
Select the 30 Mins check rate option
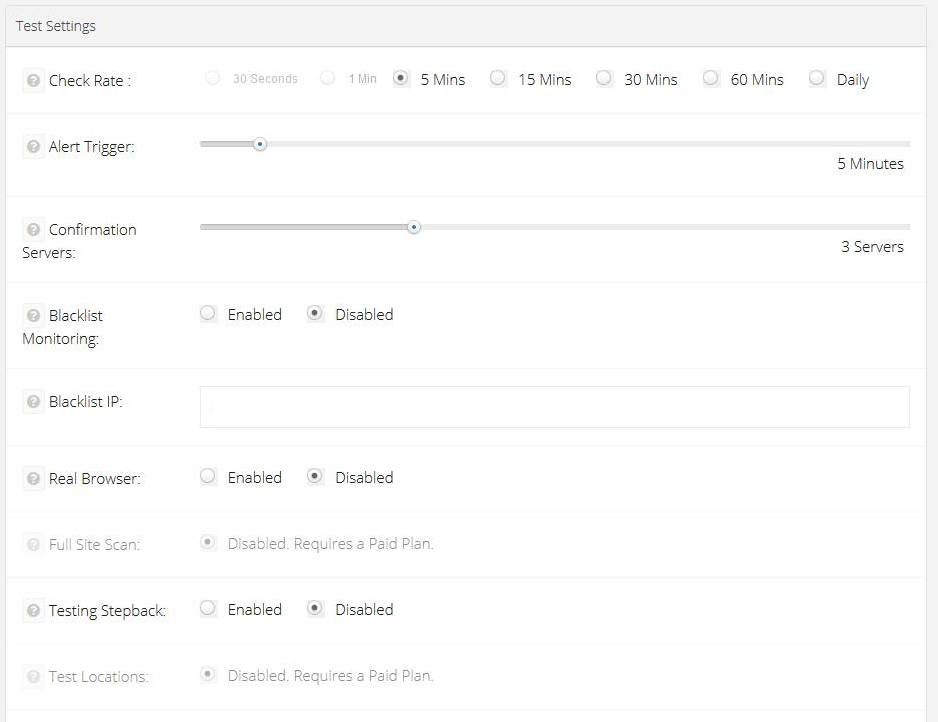tap(604, 78)
